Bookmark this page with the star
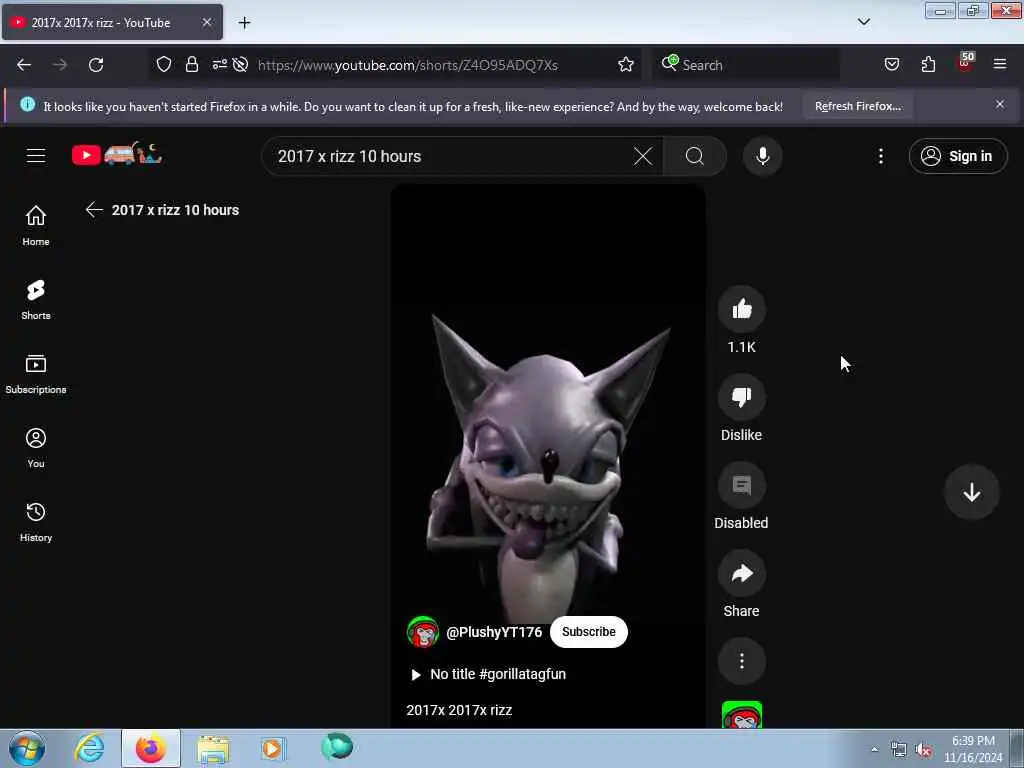Viewport: 1024px width, 768px height. (x=626, y=64)
